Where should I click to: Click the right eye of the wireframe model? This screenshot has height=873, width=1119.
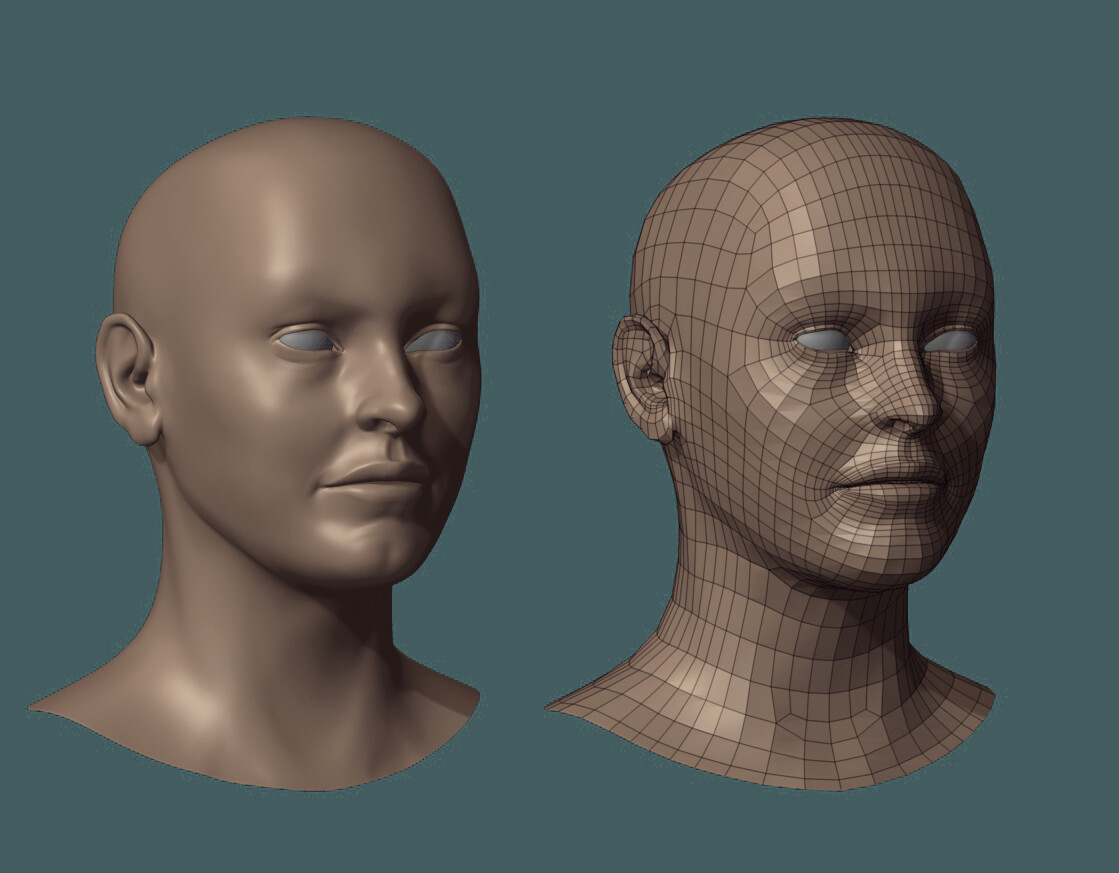pos(955,342)
